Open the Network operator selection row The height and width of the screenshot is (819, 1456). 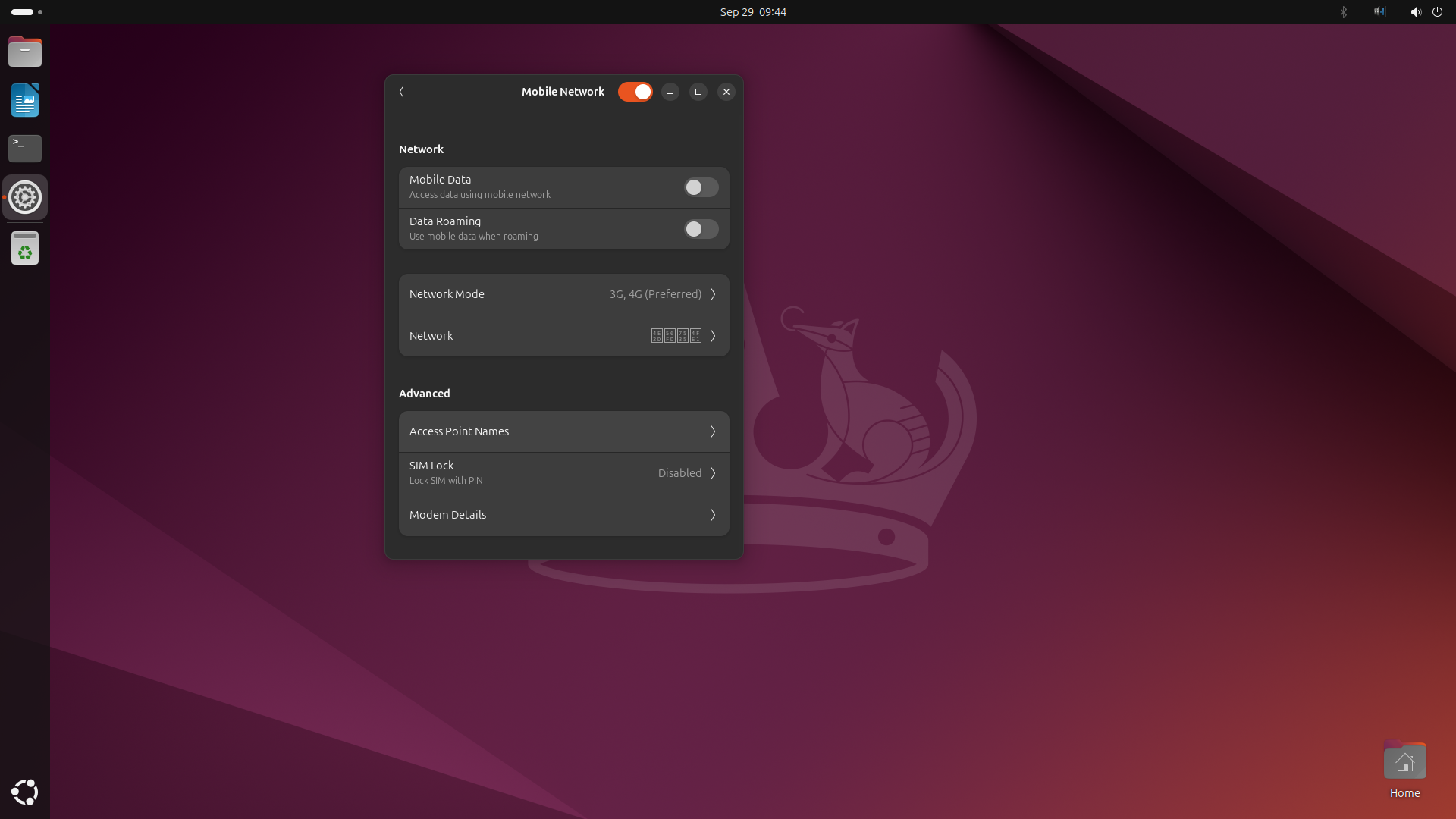(x=563, y=336)
